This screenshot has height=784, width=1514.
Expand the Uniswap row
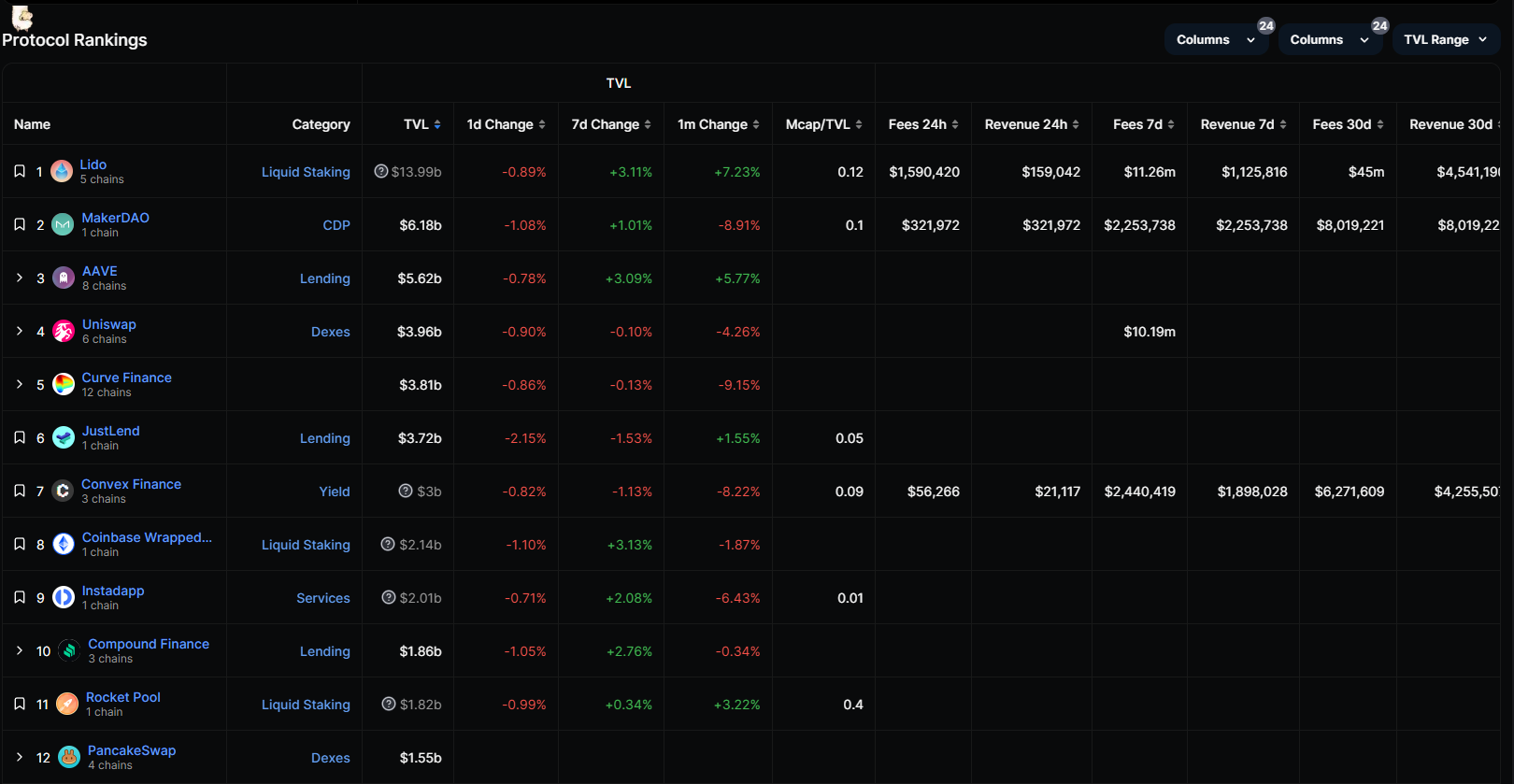coord(20,331)
